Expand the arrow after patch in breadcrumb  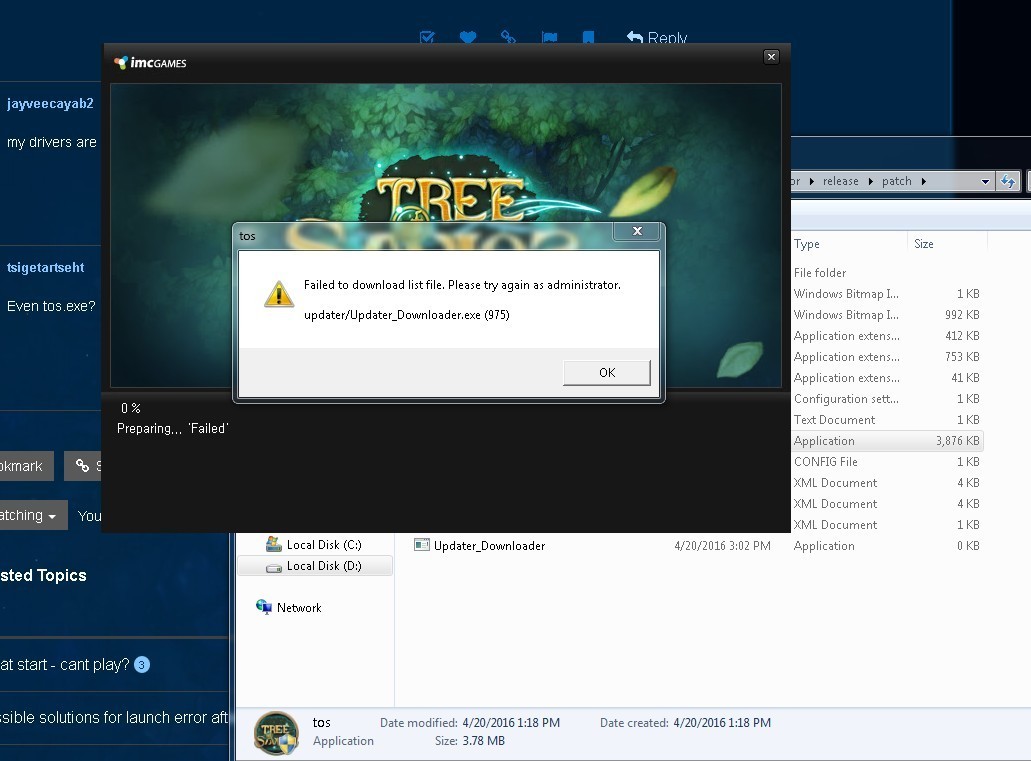click(923, 182)
